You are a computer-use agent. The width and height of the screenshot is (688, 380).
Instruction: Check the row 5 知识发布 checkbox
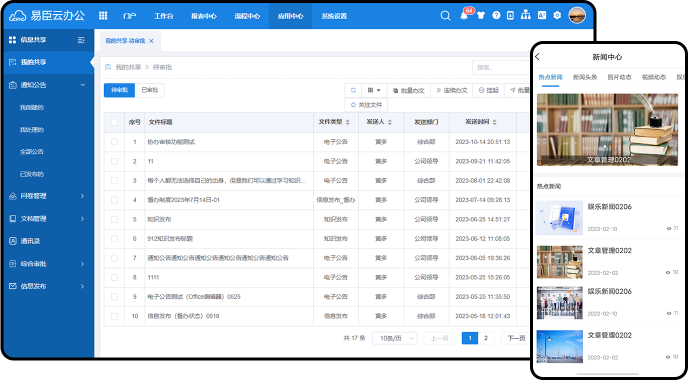point(115,219)
